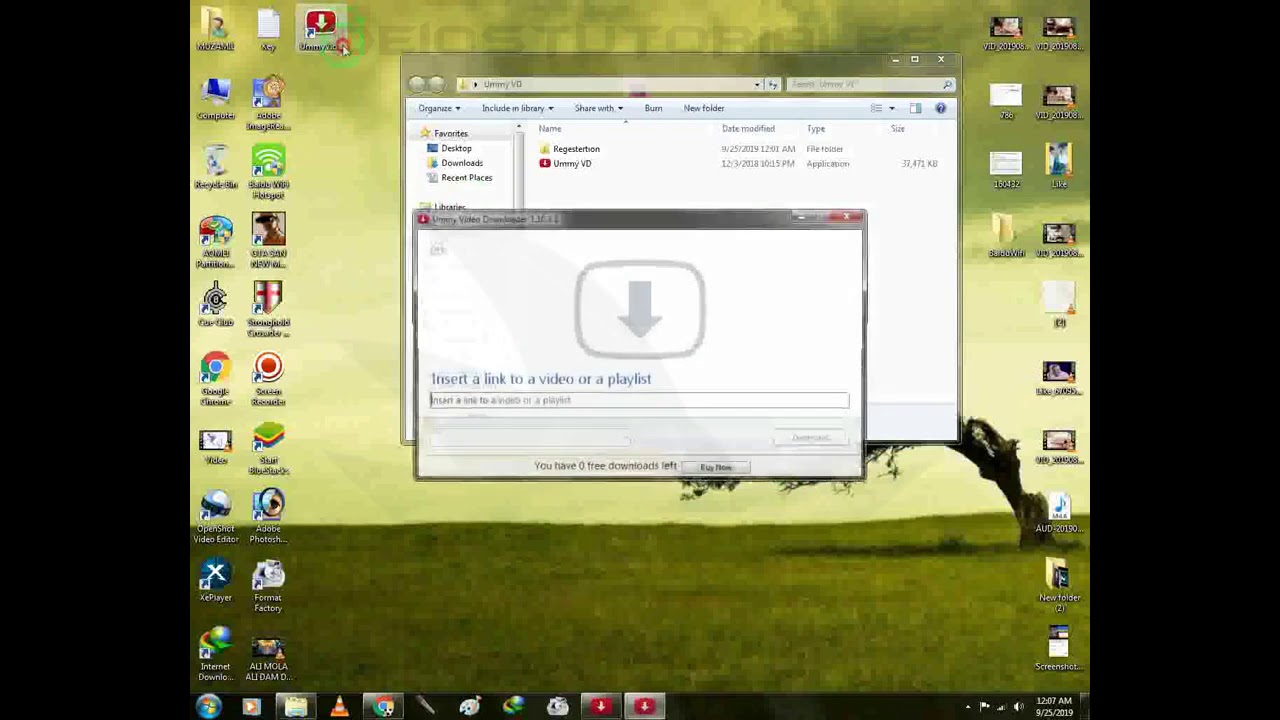Switch to Chrome in the taskbar

tap(384, 707)
